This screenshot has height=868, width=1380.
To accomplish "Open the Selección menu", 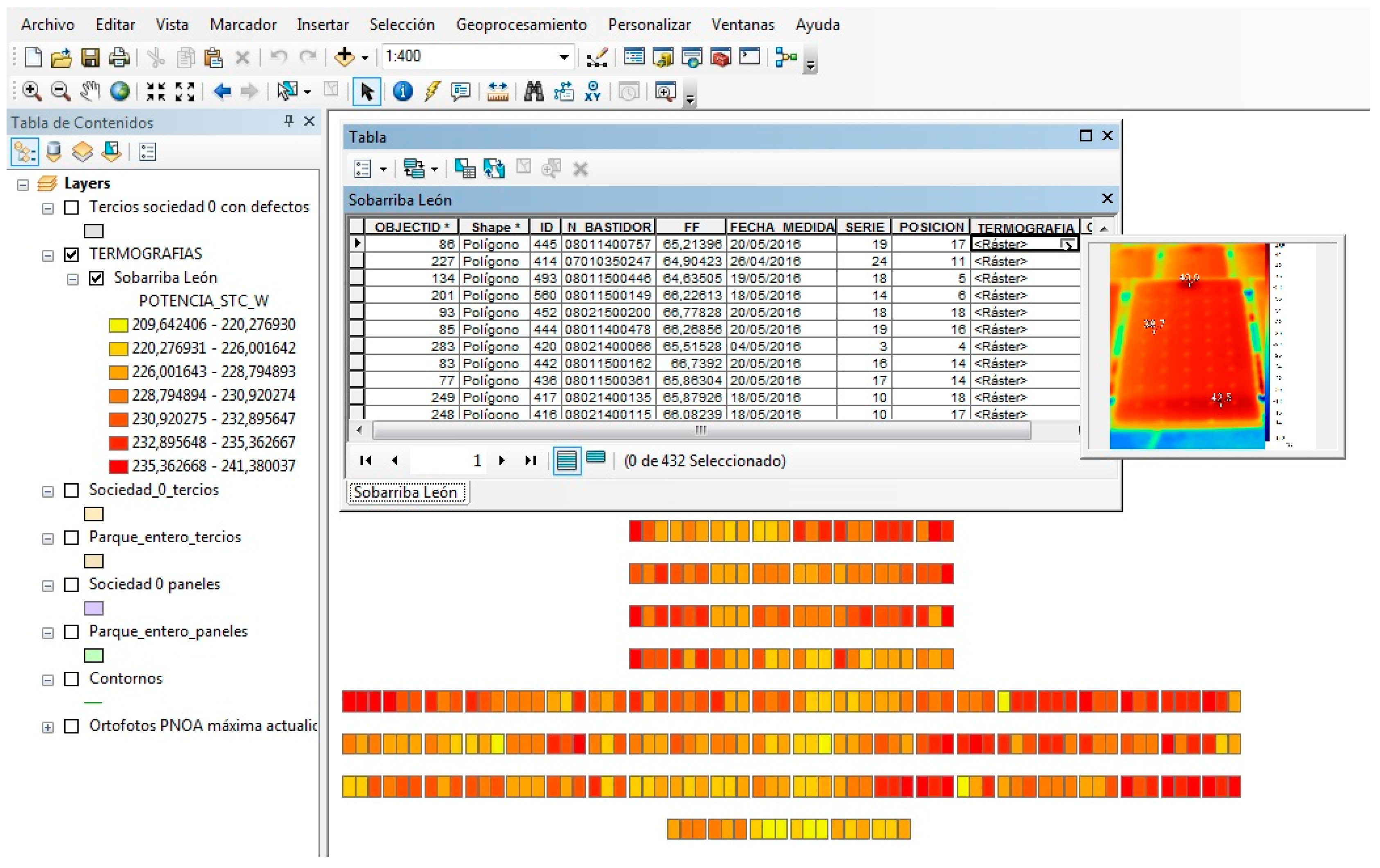I will pyautogui.click(x=402, y=25).
